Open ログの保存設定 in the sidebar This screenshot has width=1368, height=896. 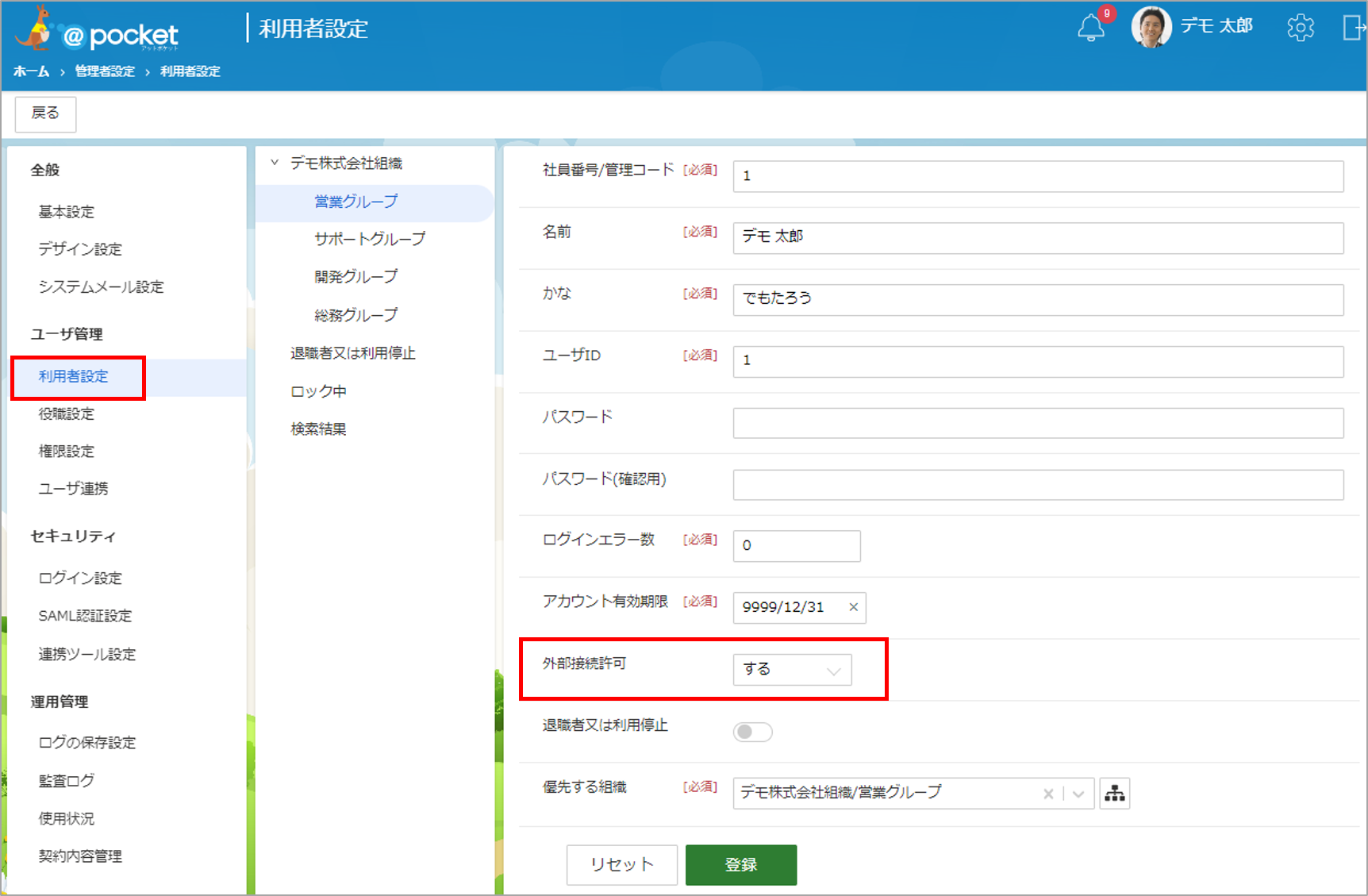pos(87,742)
